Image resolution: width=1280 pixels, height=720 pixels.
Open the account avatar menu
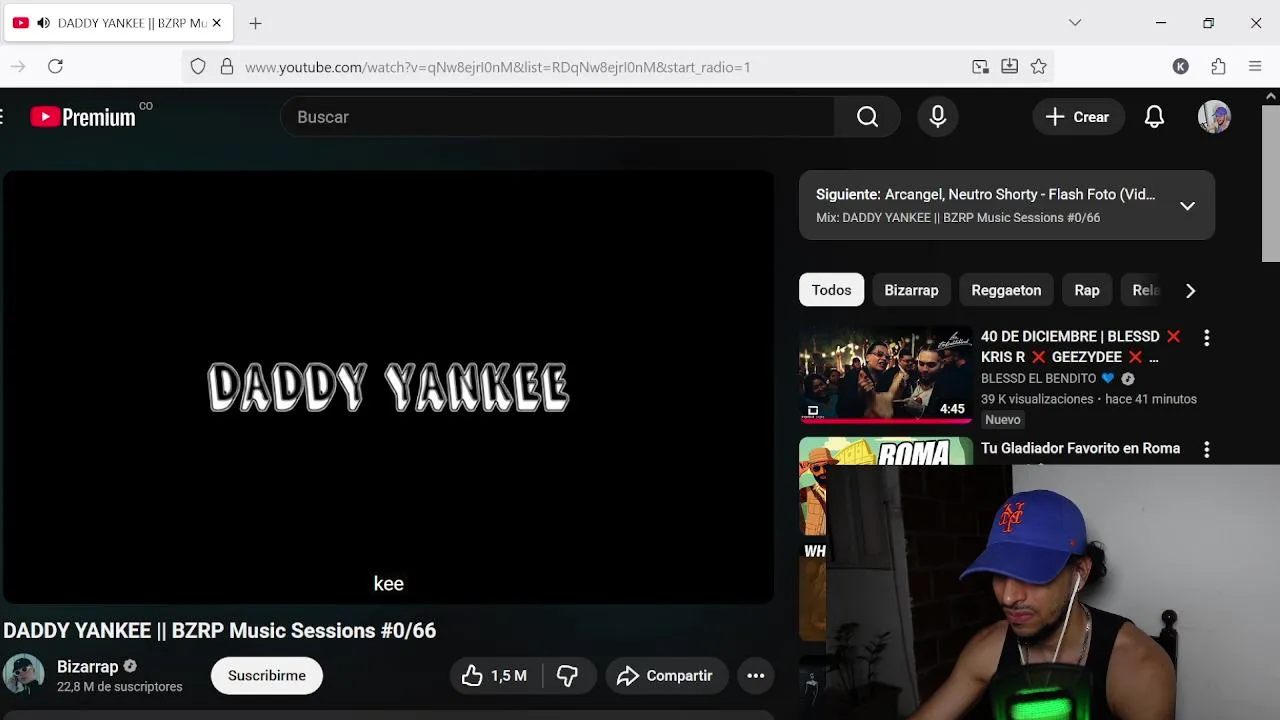coord(1214,117)
